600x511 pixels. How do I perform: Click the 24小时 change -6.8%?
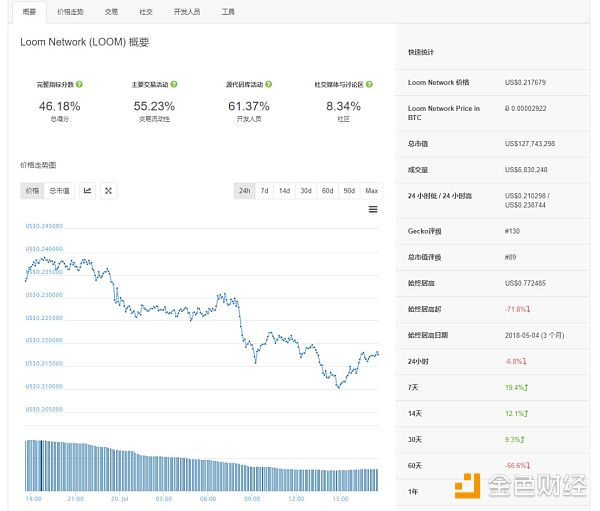tap(516, 361)
